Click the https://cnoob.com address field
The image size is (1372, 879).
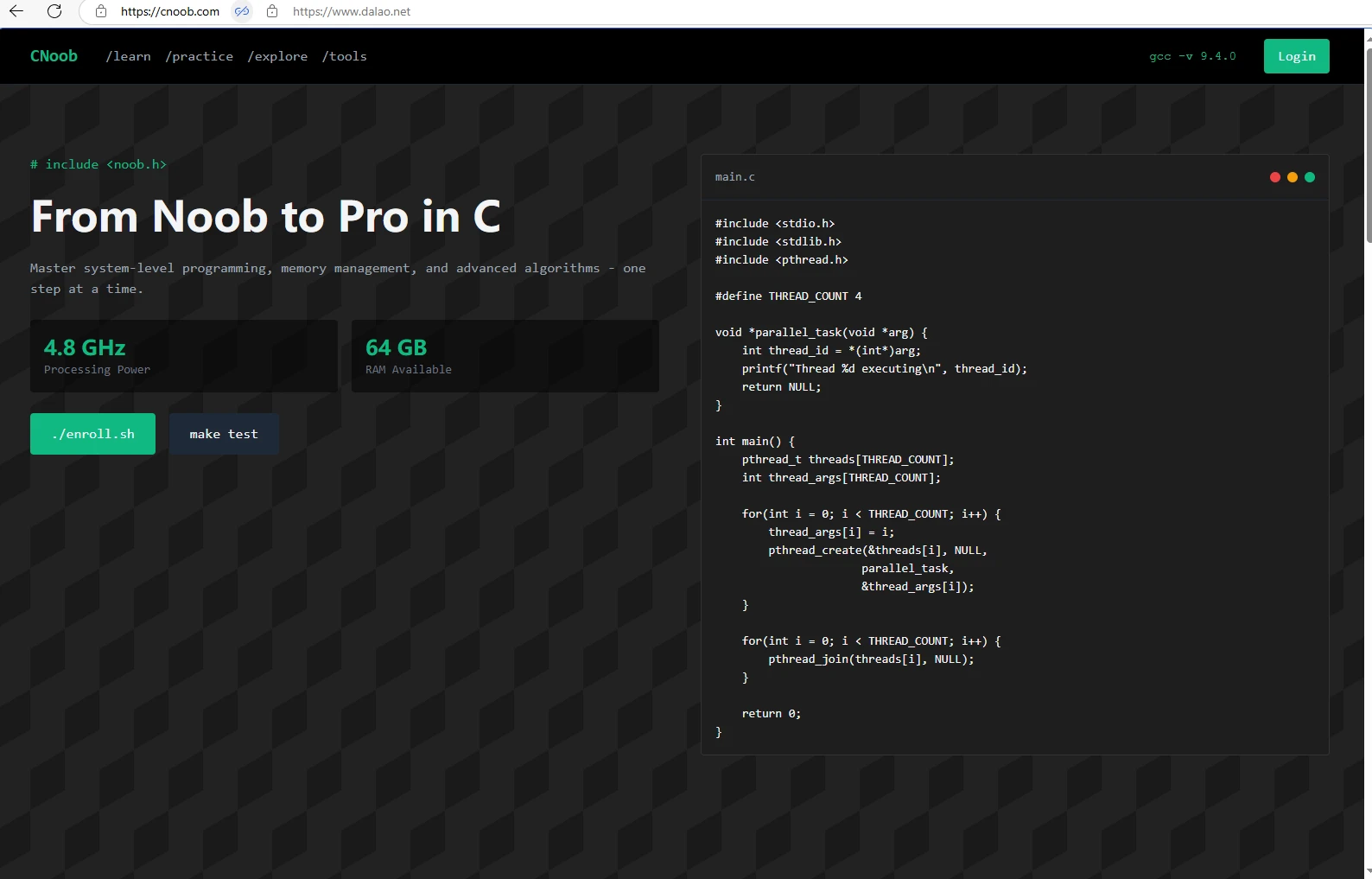pos(170,11)
